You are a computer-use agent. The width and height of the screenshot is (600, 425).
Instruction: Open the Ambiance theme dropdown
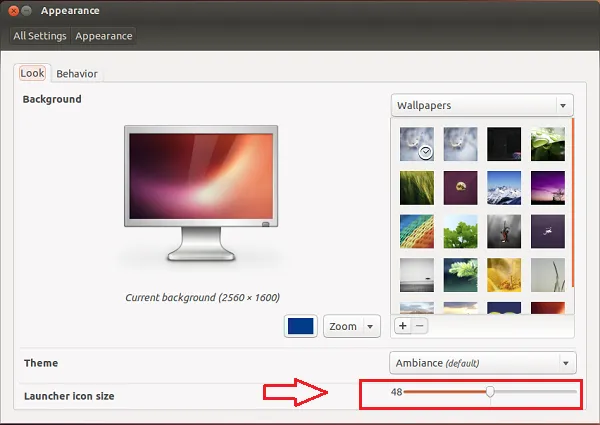click(x=482, y=362)
